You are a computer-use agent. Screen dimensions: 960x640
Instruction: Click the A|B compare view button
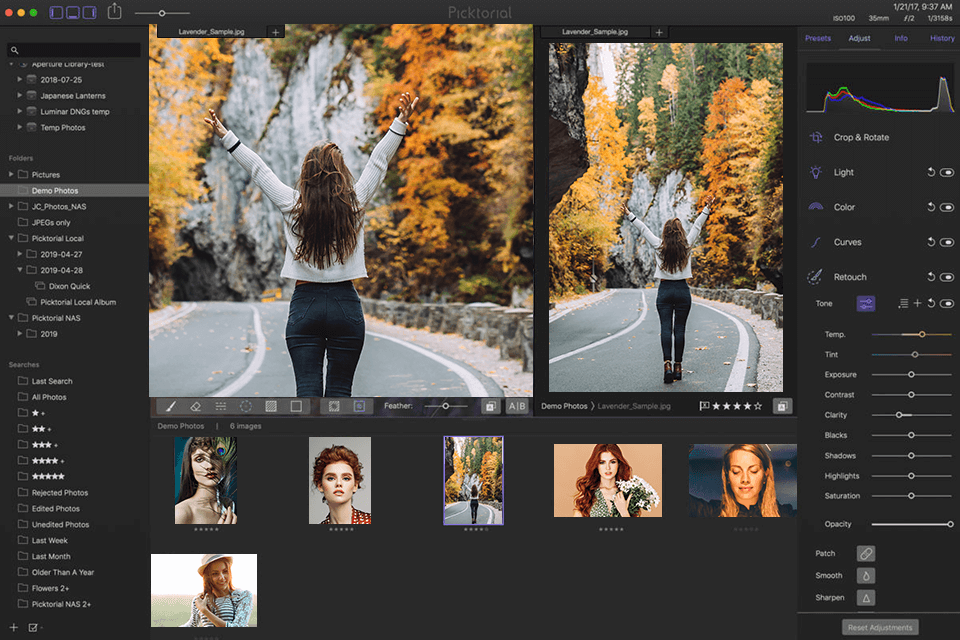tap(517, 407)
